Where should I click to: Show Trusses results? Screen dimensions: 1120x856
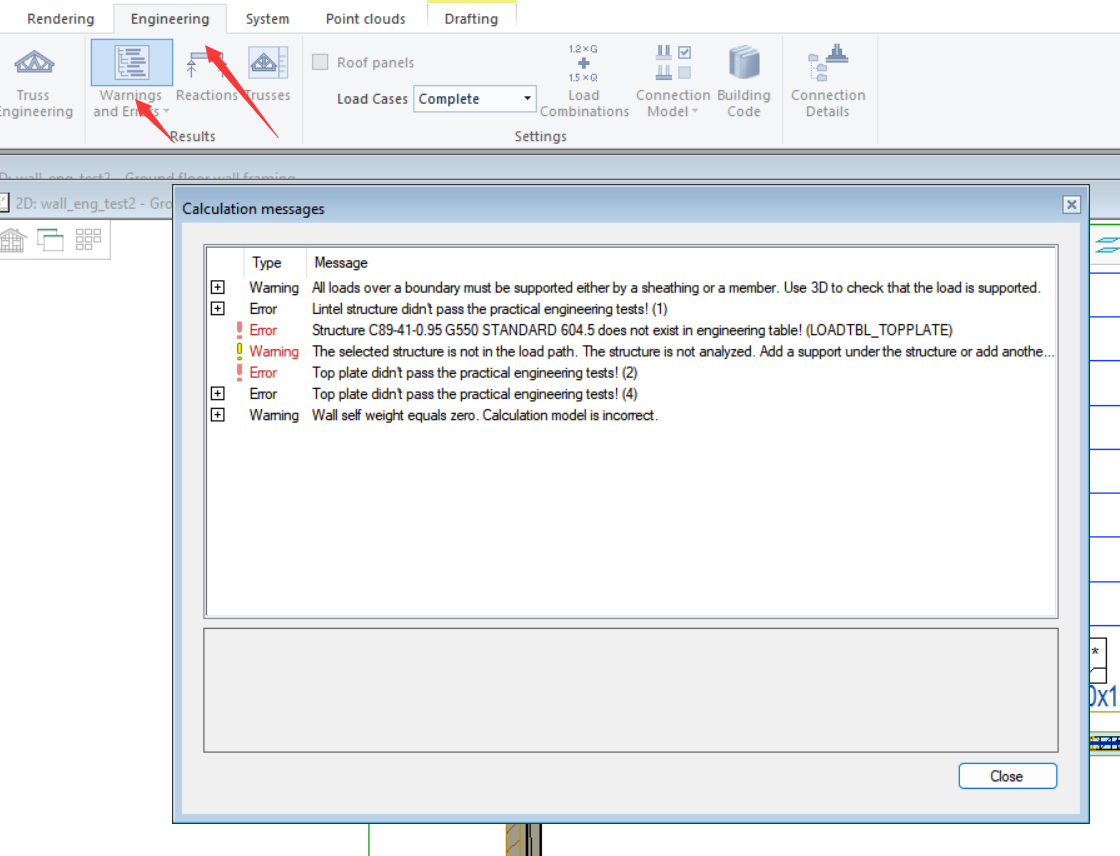268,76
